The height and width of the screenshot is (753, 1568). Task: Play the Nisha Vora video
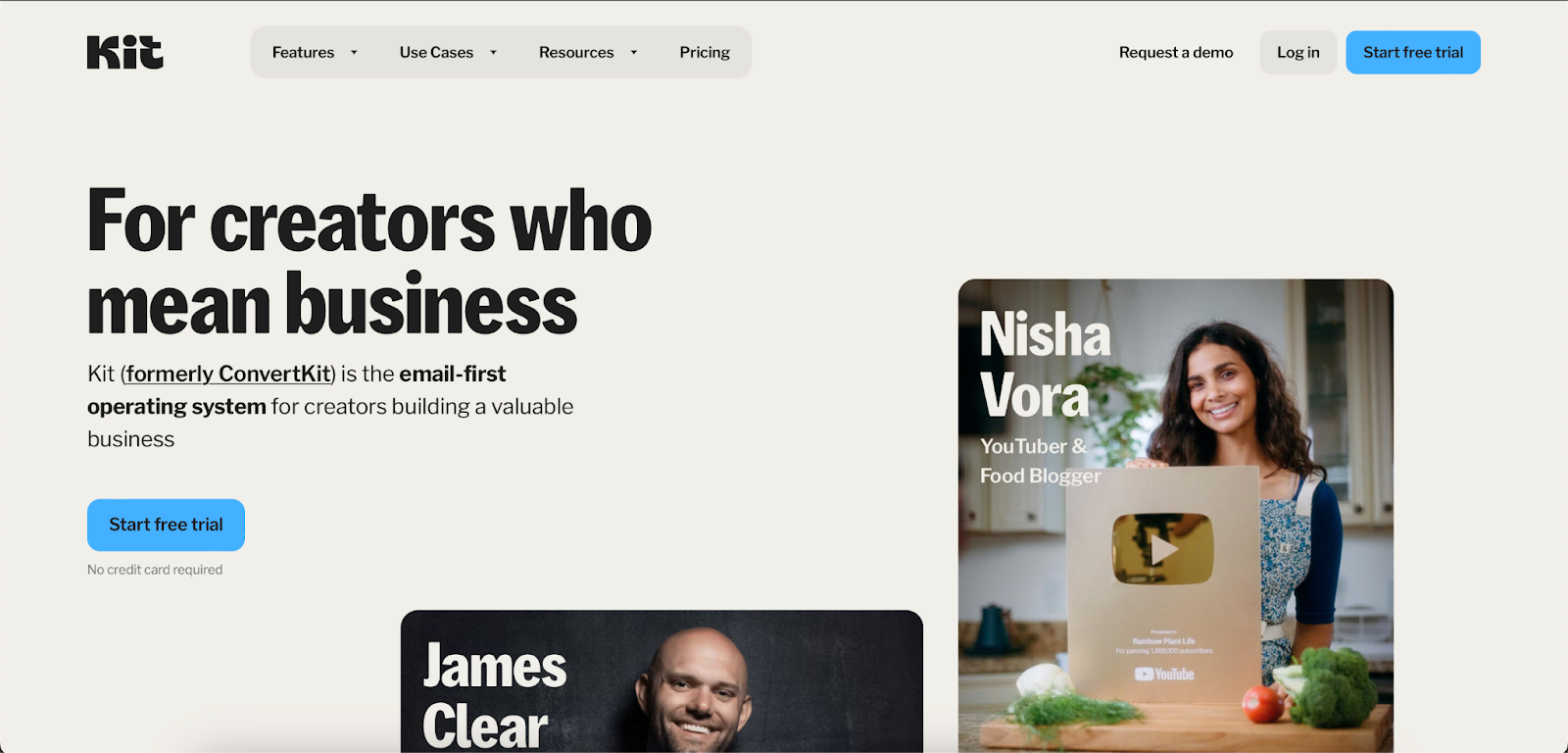click(x=1162, y=549)
